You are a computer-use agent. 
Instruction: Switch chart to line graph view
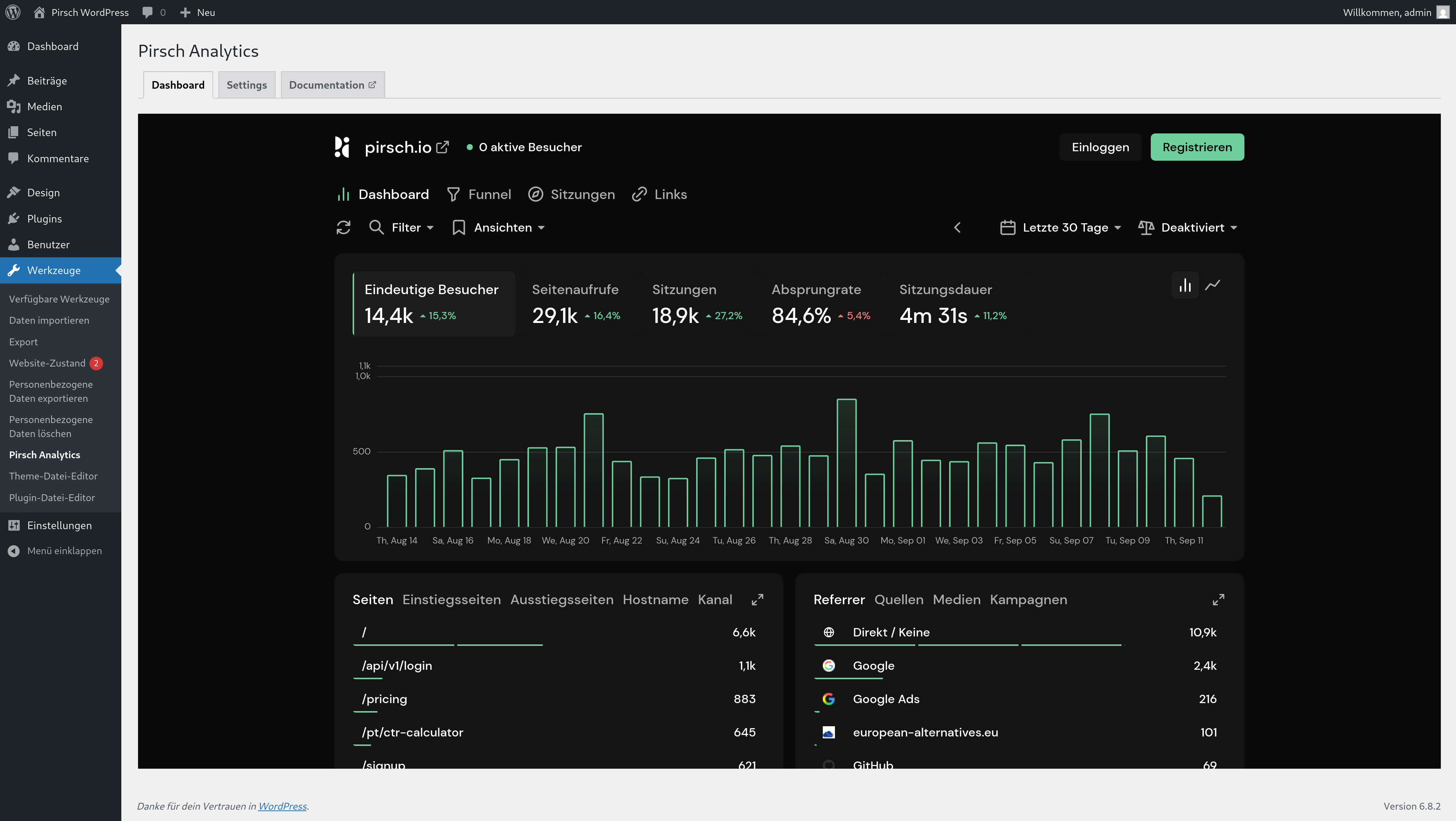pos(1213,285)
